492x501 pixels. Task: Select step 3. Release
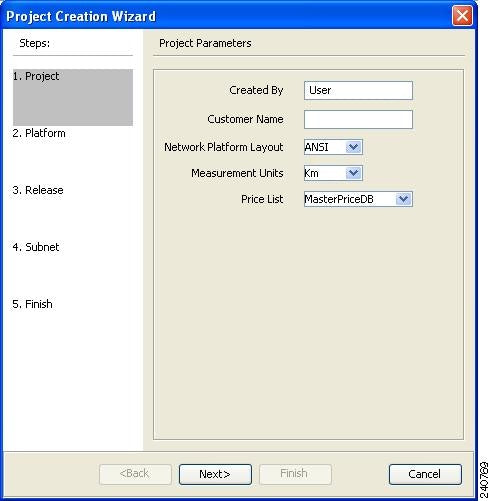[x=38, y=190]
